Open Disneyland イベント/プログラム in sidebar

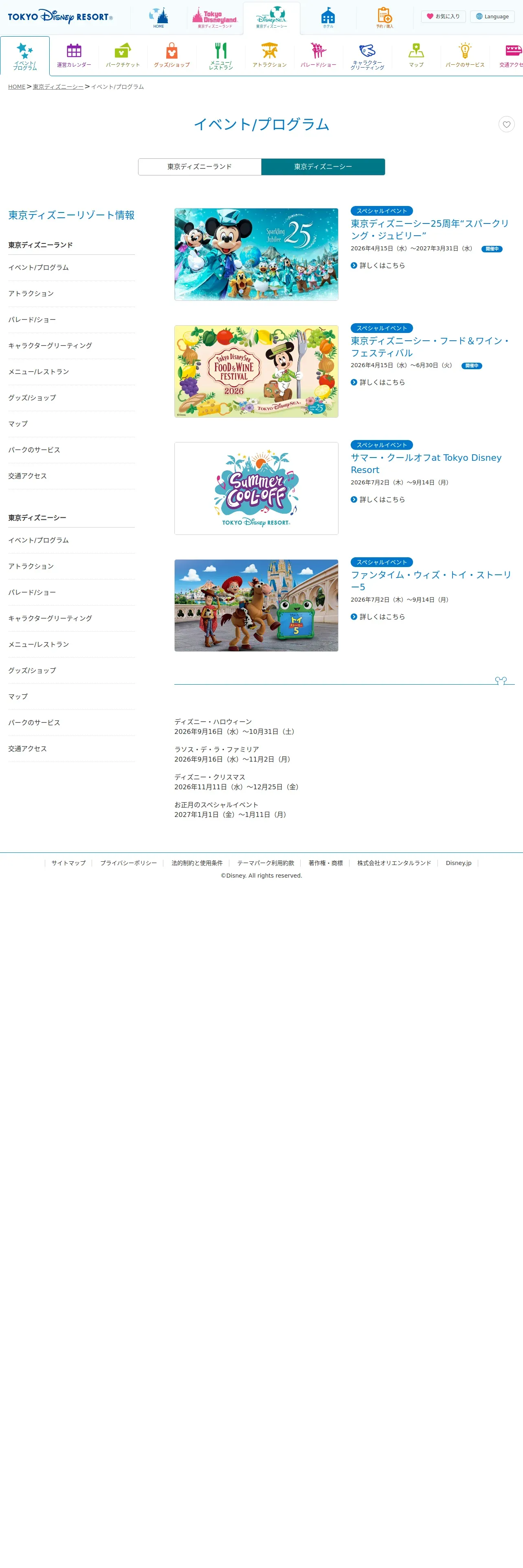[72, 268]
